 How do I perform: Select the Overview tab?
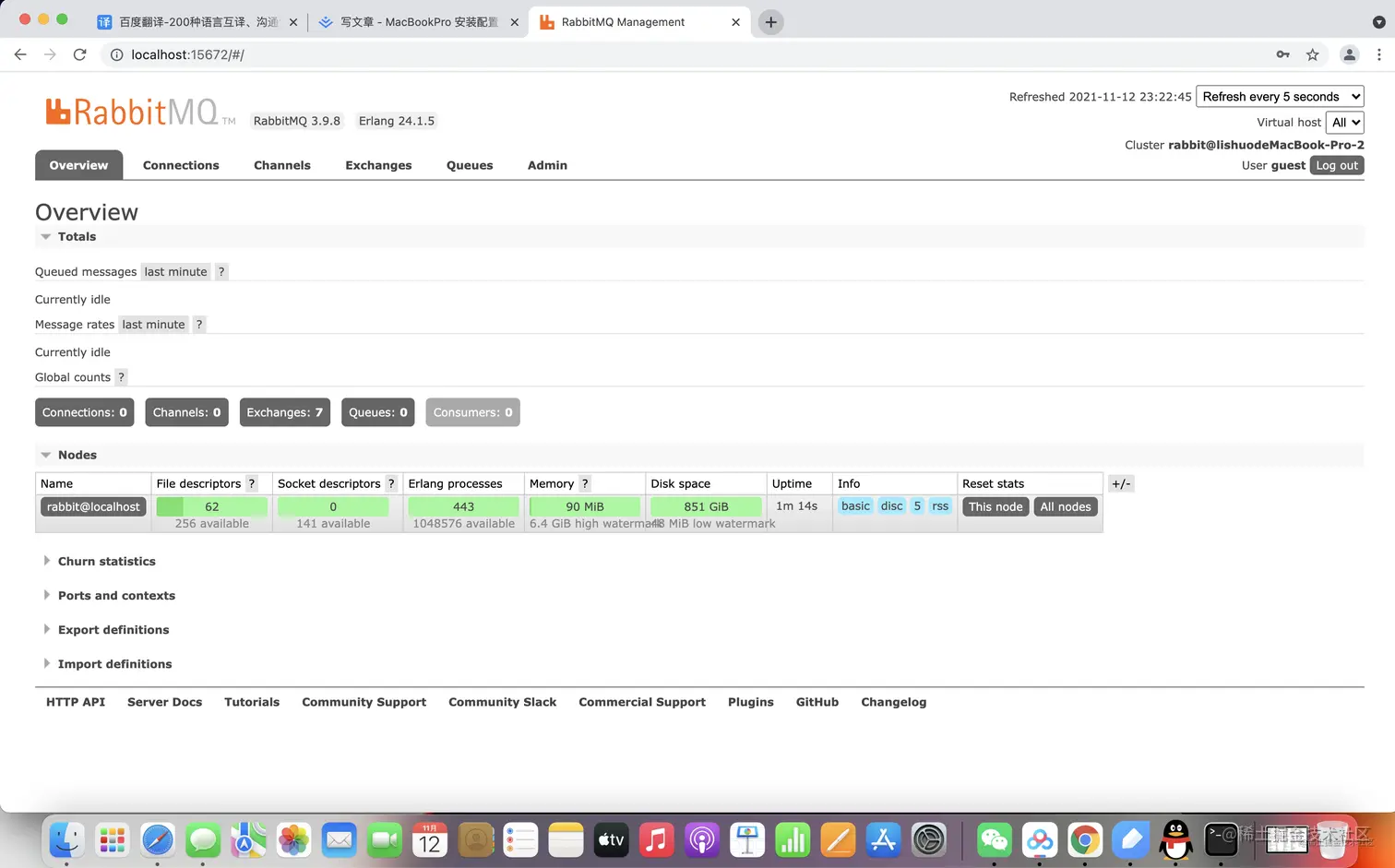(78, 166)
